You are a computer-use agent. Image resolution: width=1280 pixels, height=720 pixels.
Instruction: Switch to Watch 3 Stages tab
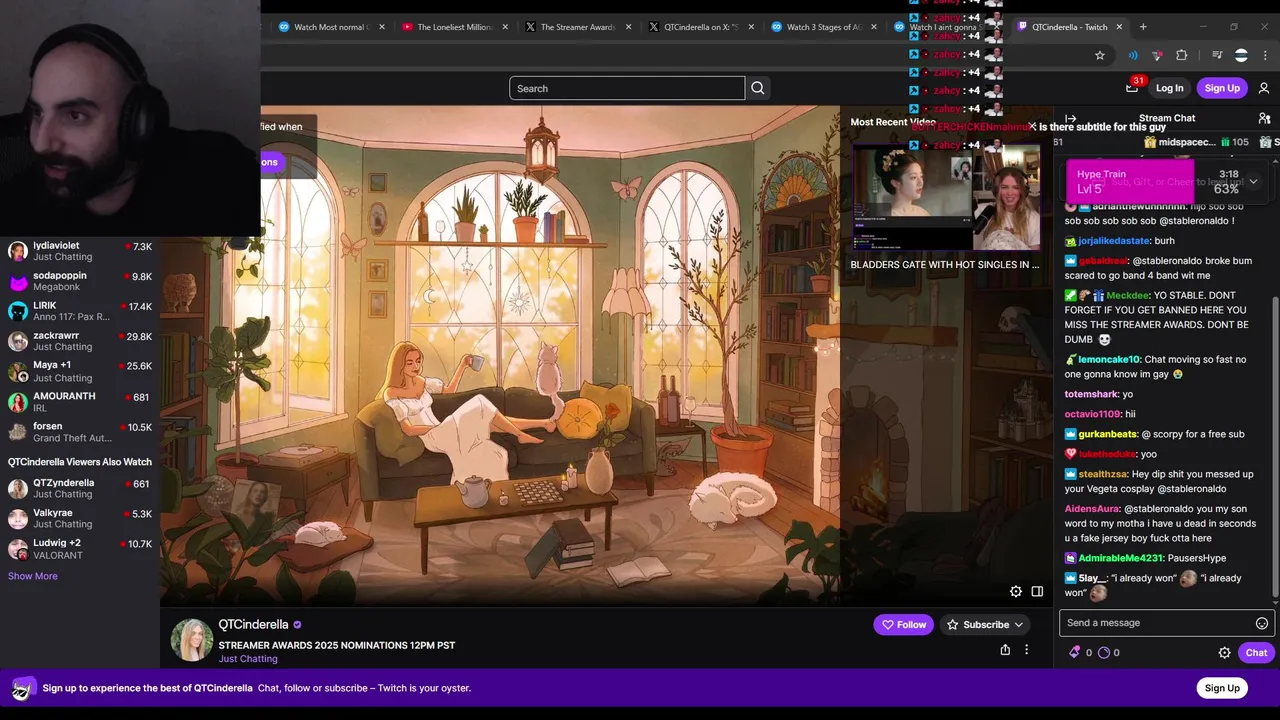click(x=823, y=27)
